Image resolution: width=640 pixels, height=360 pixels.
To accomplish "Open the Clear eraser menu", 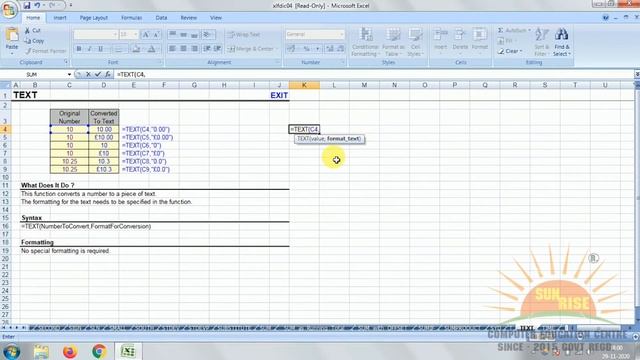I will [510, 51].
